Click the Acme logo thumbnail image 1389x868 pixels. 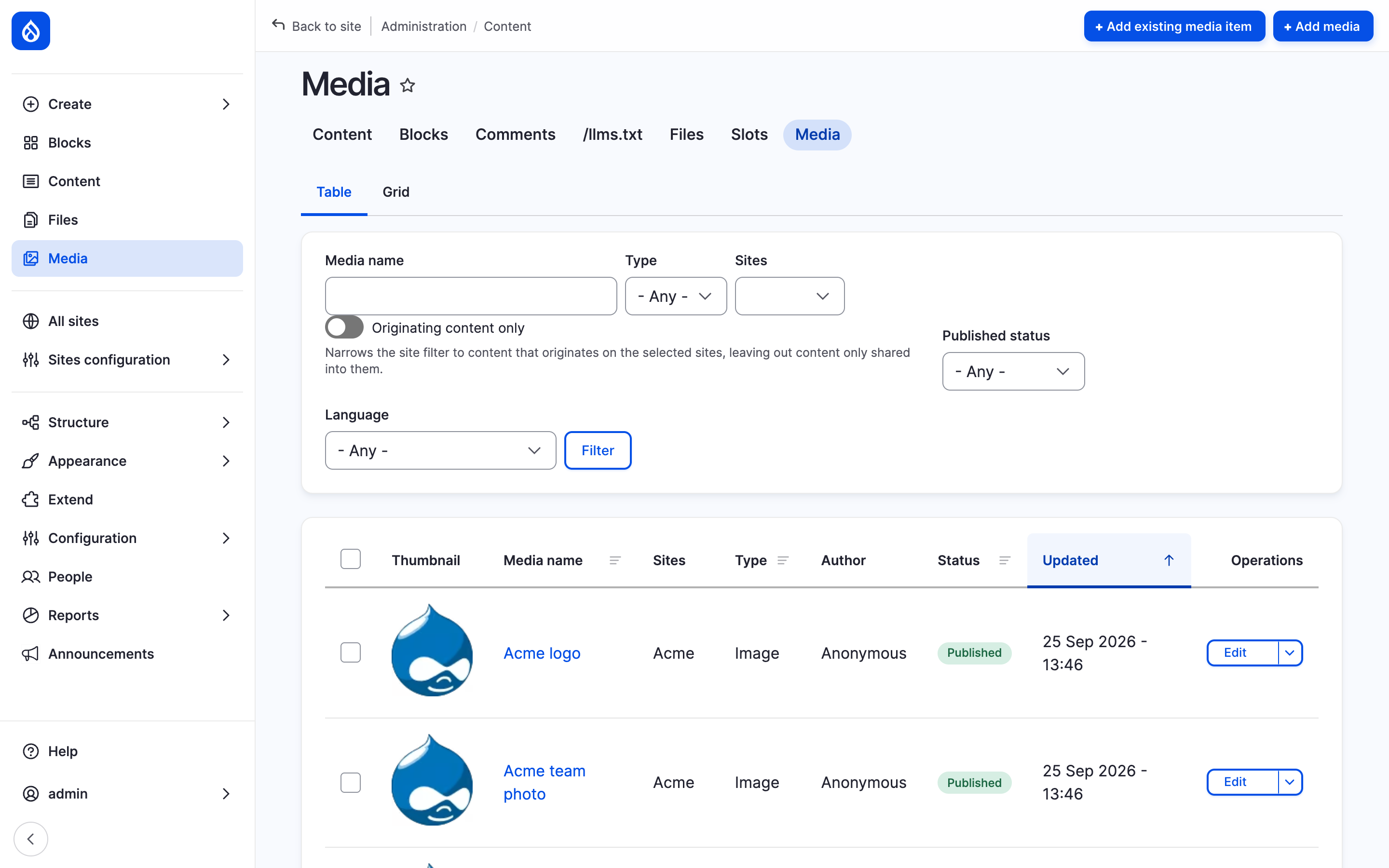coord(432,650)
